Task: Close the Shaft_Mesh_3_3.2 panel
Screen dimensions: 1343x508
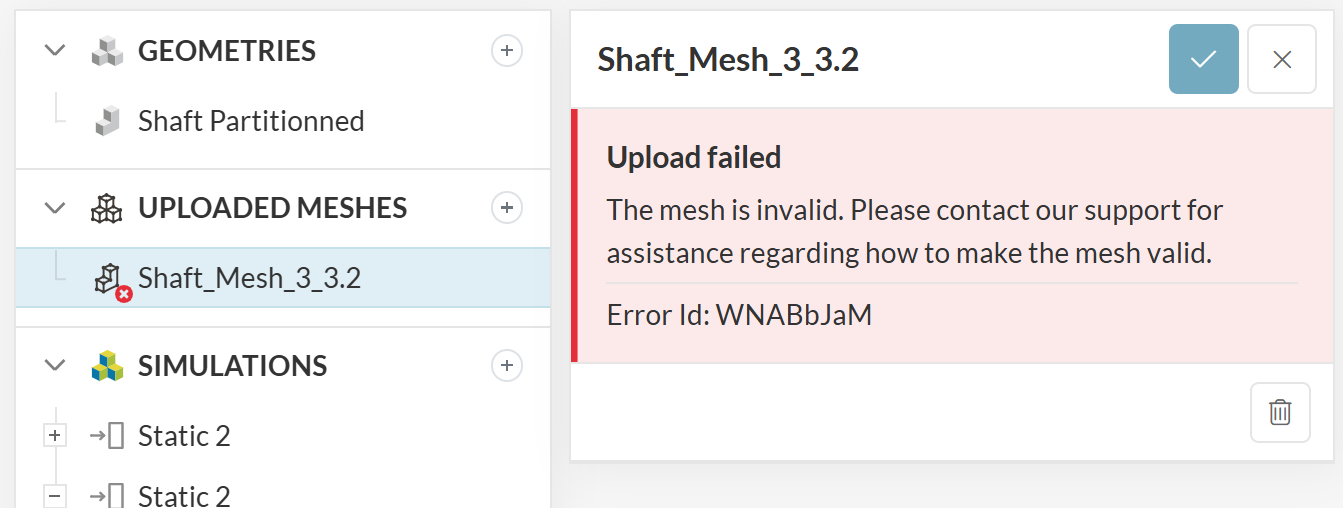Action: pyautogui.click(x=1282, y=59)
